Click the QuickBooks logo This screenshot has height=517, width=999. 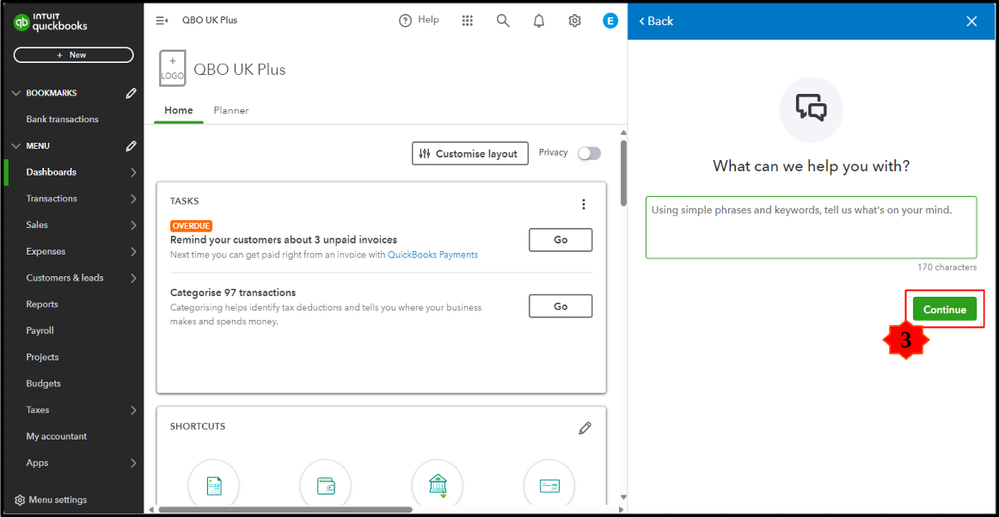[x=51, y=23]
